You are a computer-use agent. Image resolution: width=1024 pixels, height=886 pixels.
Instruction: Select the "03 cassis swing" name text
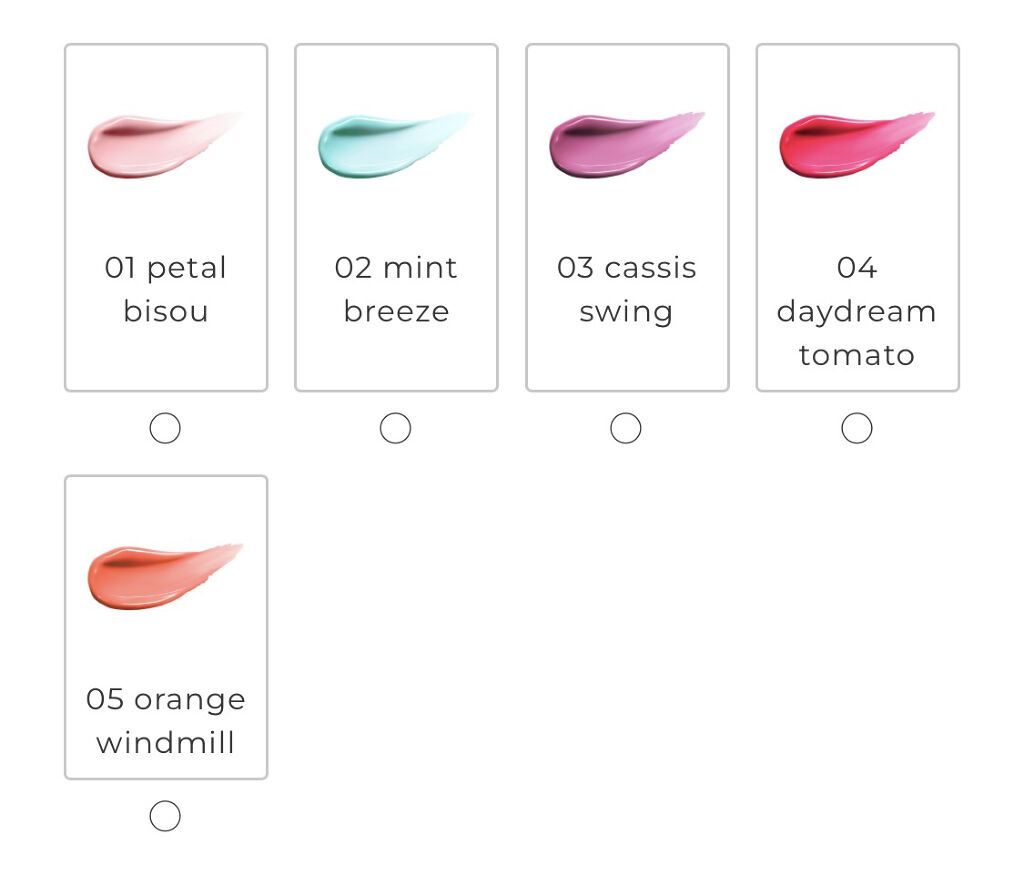[x=627, y=289]
